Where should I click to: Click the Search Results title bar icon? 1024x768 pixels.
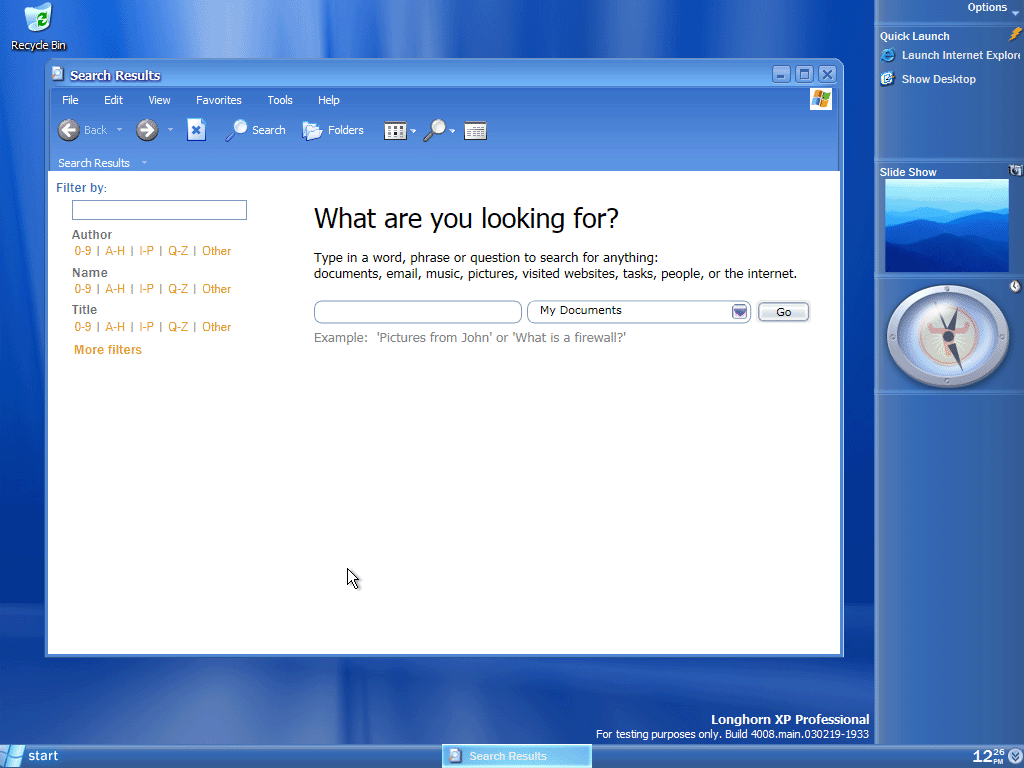[58, 74]
